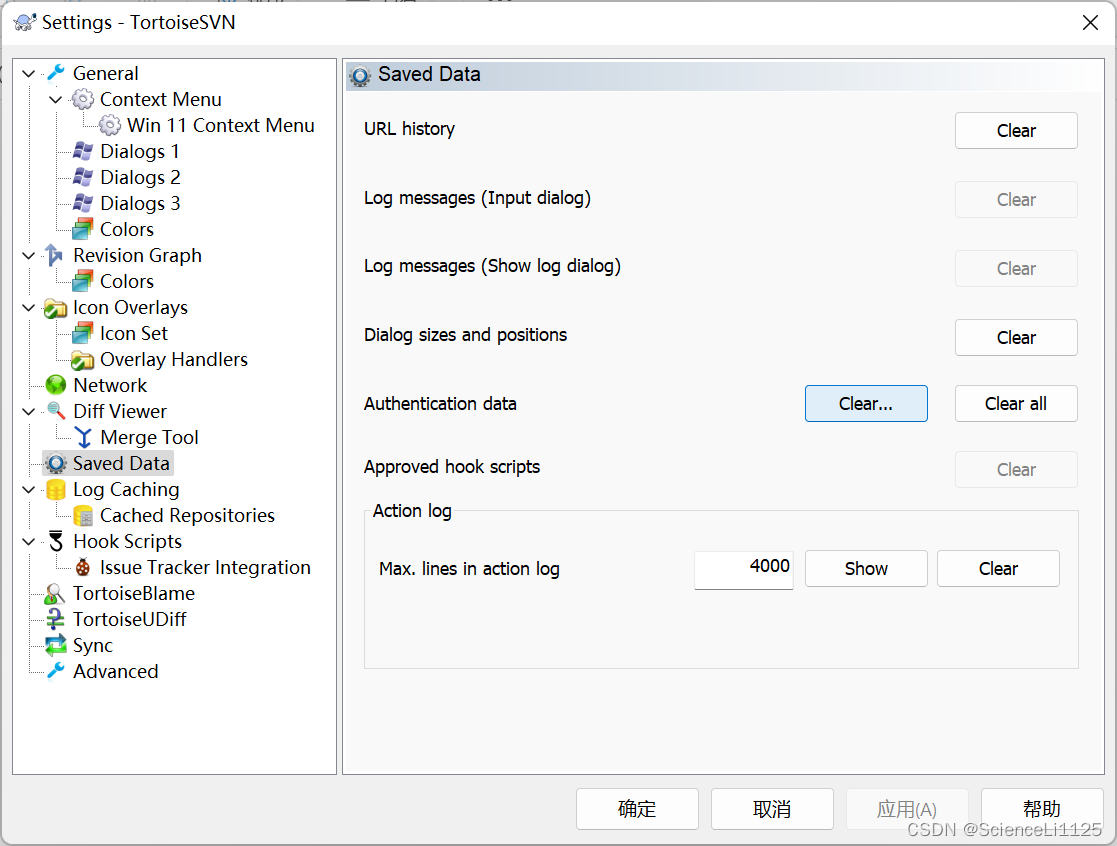1117x846 pixels.
Task: Clear the action log
Action: pyautogui.click(x=998, y=568)
